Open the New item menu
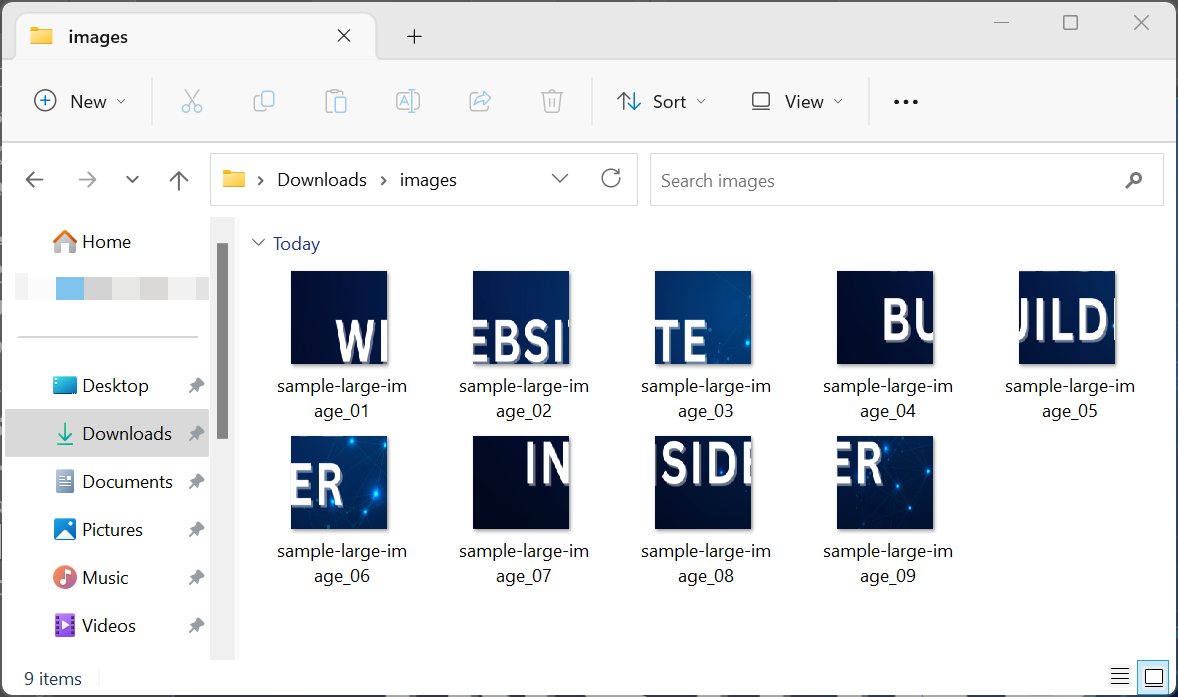1178x697 pixels. pos(80,101)
